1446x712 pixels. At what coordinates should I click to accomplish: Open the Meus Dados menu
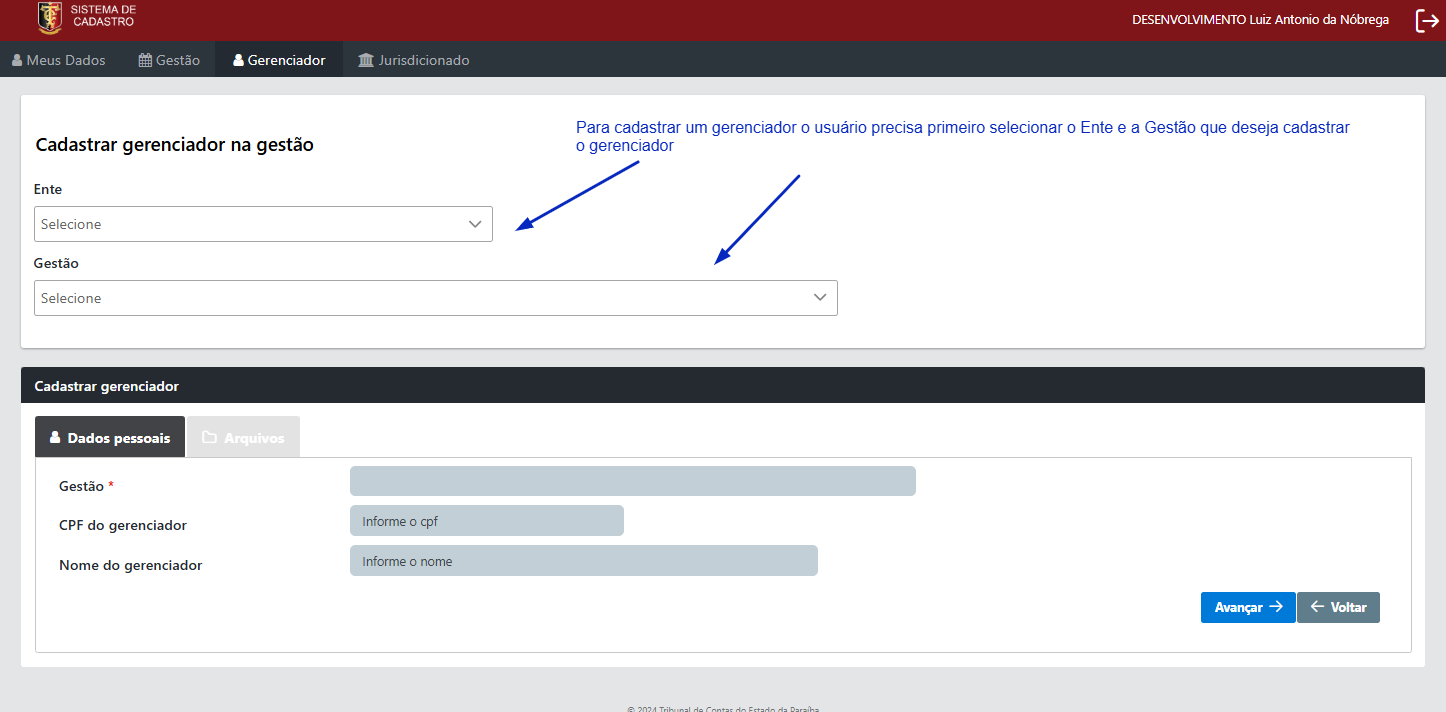pos(59,60)
